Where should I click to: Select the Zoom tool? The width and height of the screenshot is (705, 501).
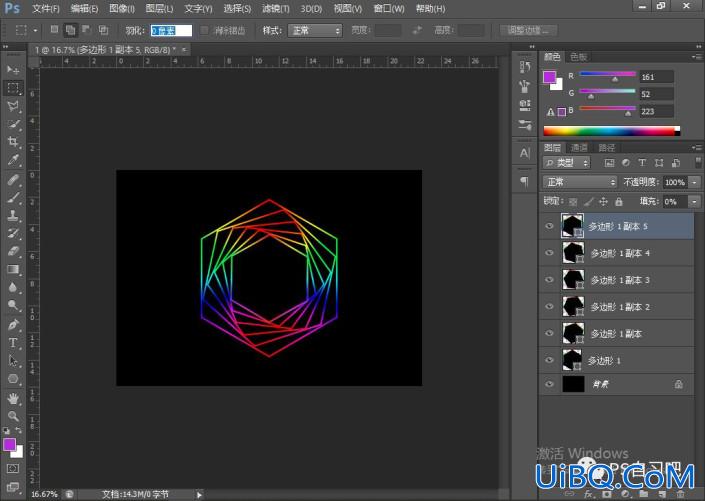pyautogui.click(x=13, y=416)
